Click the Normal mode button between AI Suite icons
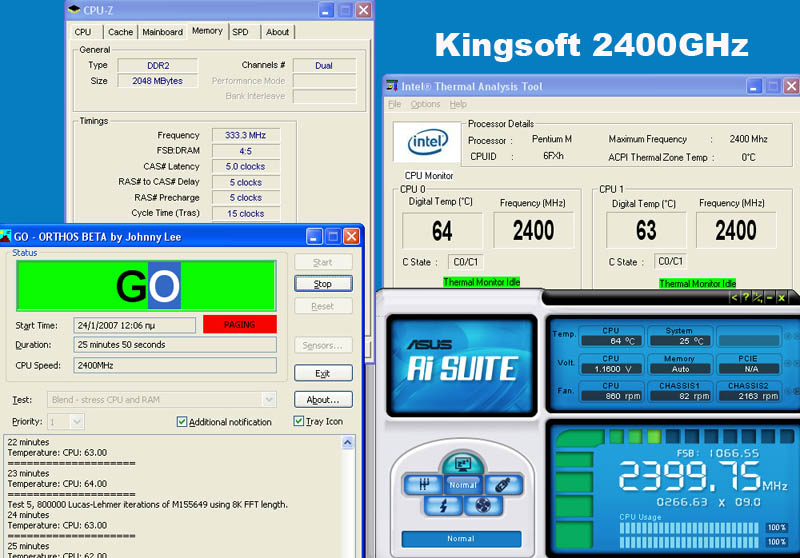800x558 pixels. [463, 485]
